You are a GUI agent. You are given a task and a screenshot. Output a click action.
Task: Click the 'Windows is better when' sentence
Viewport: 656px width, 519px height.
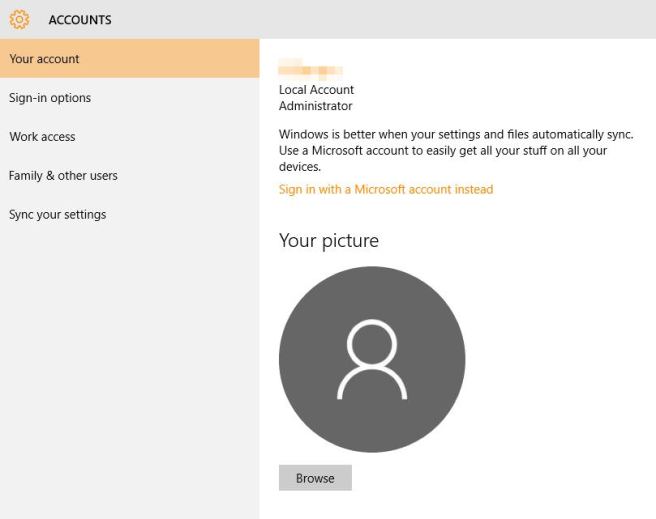tap(456, 134)
